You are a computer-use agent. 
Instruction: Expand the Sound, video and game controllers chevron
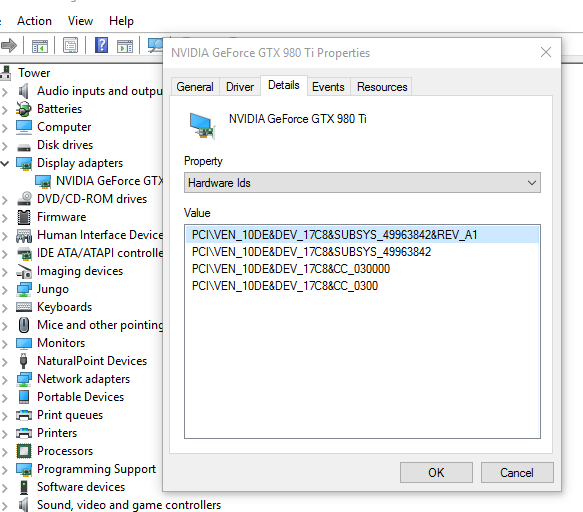(4, 505)
